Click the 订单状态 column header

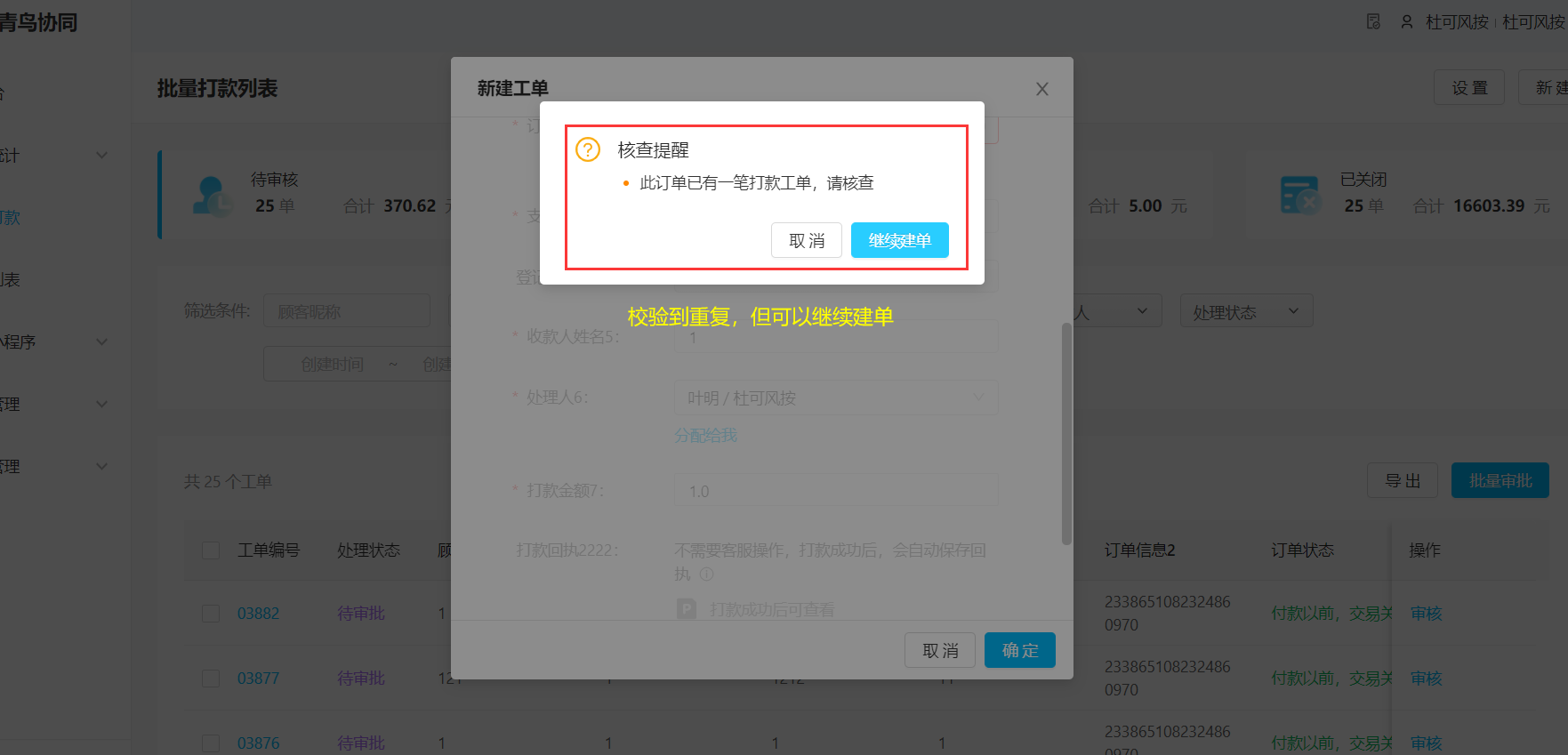tap(1302, 550)
